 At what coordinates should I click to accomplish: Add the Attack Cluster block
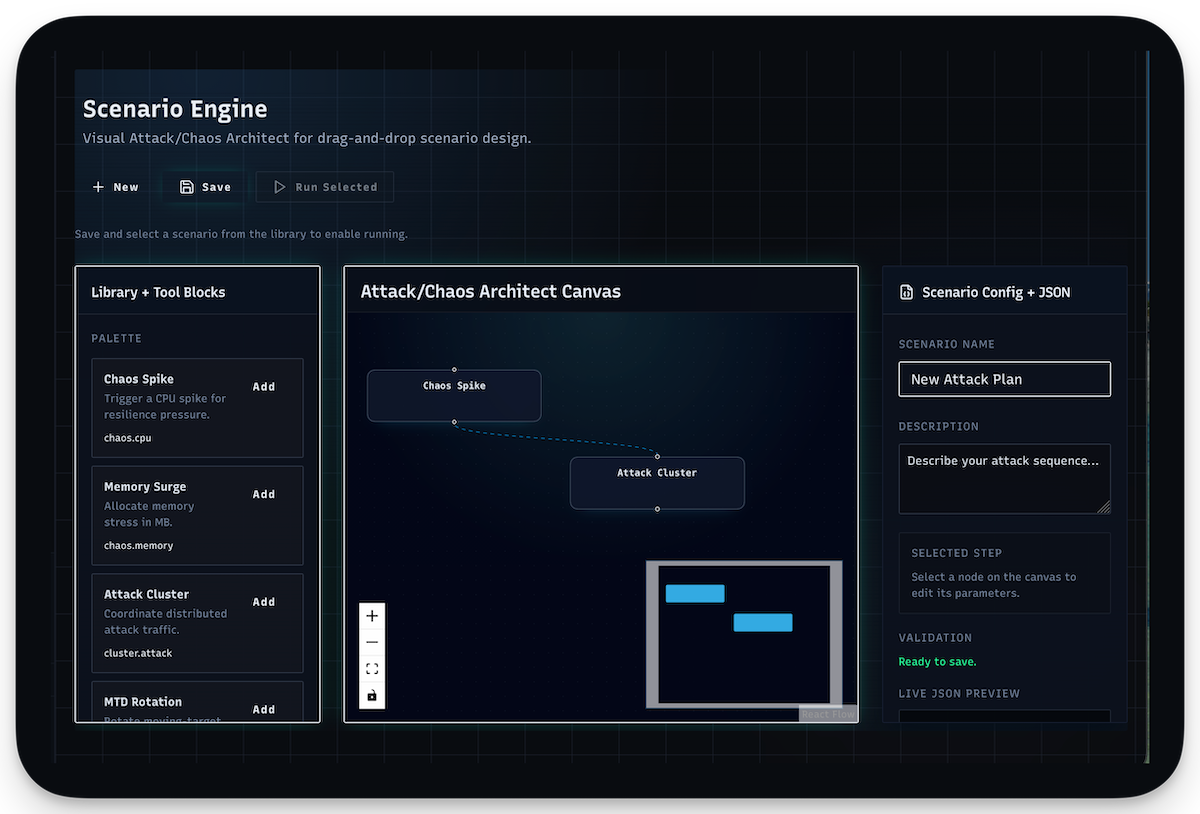(263, 602)
